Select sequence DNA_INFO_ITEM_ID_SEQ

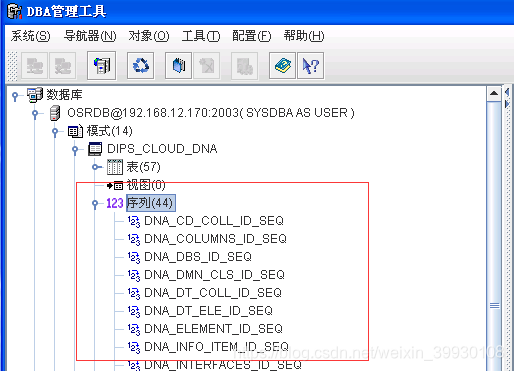[x=216, y=347]
